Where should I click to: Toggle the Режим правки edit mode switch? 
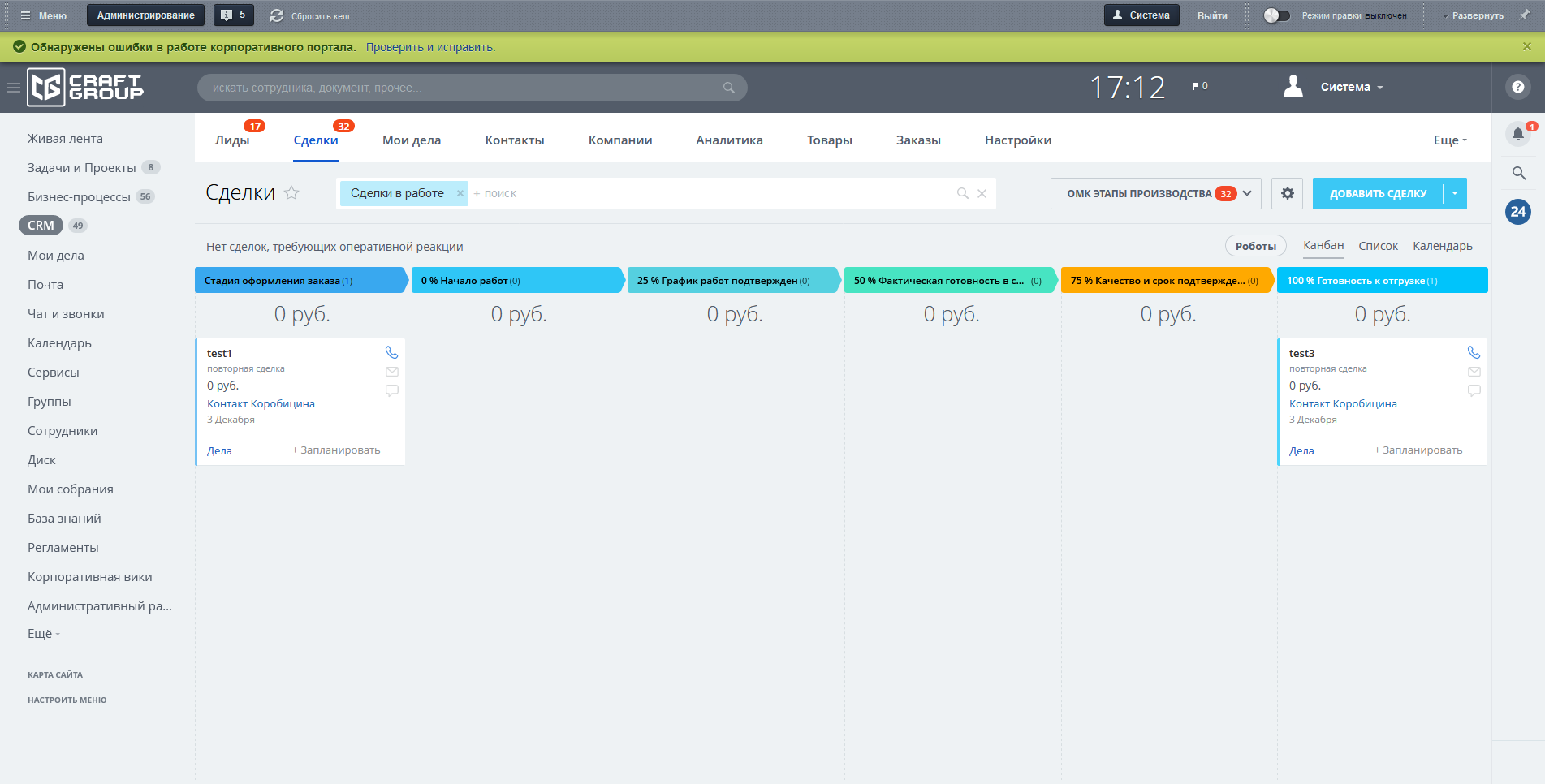tap(1276, 15)
